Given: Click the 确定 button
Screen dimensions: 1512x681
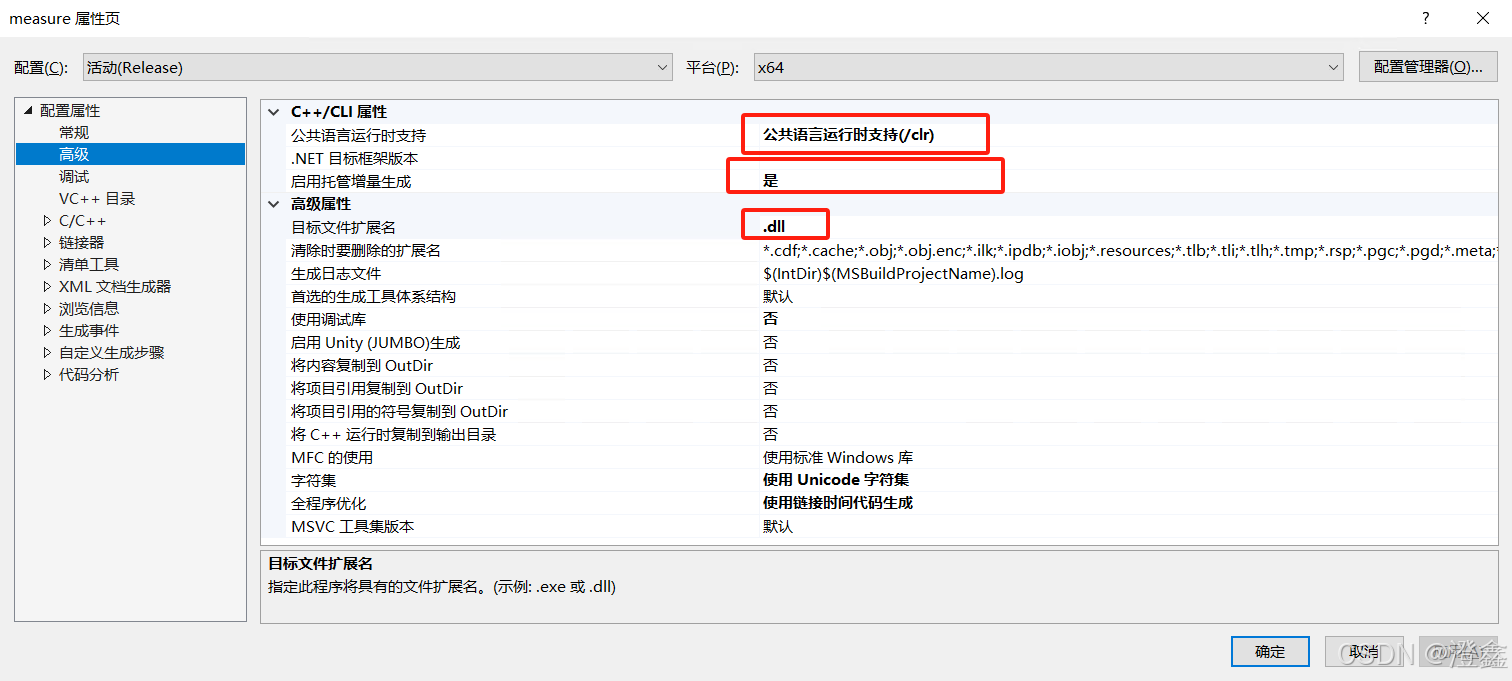Looking at the screenshot, I should [x=1270, y=652].
